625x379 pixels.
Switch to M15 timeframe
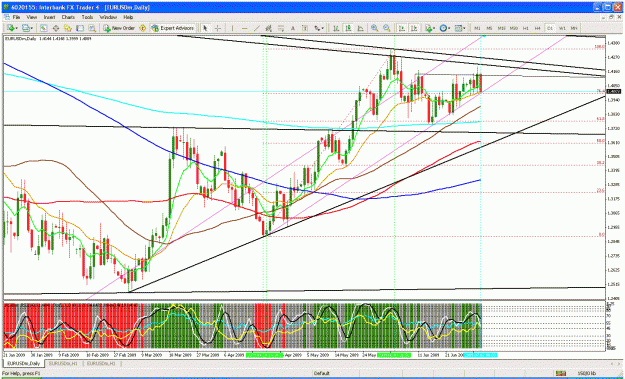click(x=501, y=28)
